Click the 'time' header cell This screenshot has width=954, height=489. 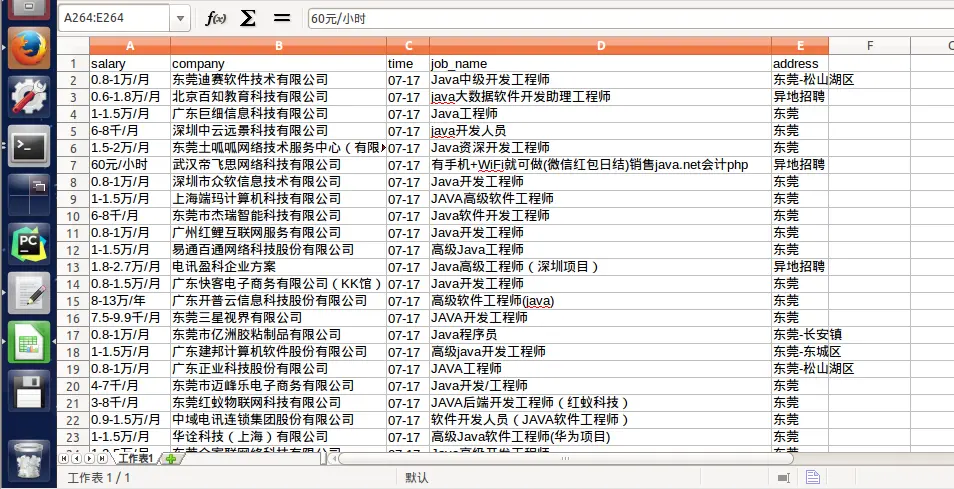[x=408, y=63]
